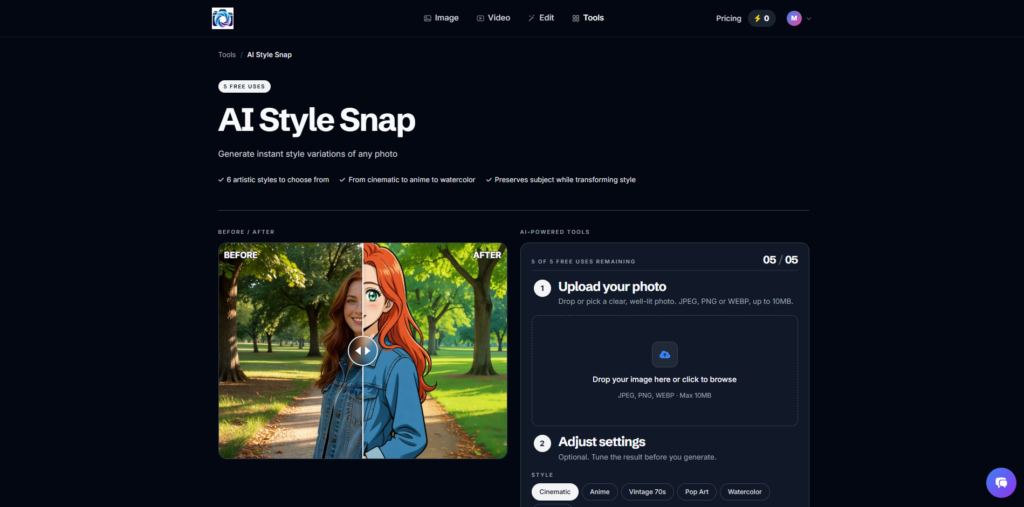The width and height of the screenshot is (1024, 507).
Task: Open the chat support widget
Action: click(1001, 483)
